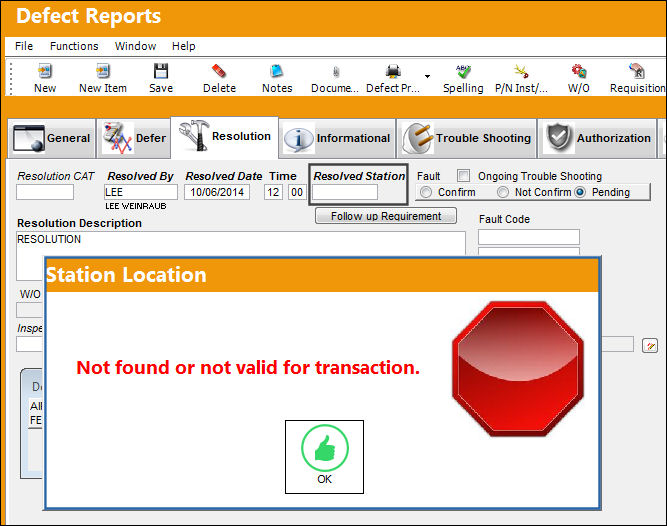
Task: Switch to the Informational tab
Action: [x=337, y=138]
